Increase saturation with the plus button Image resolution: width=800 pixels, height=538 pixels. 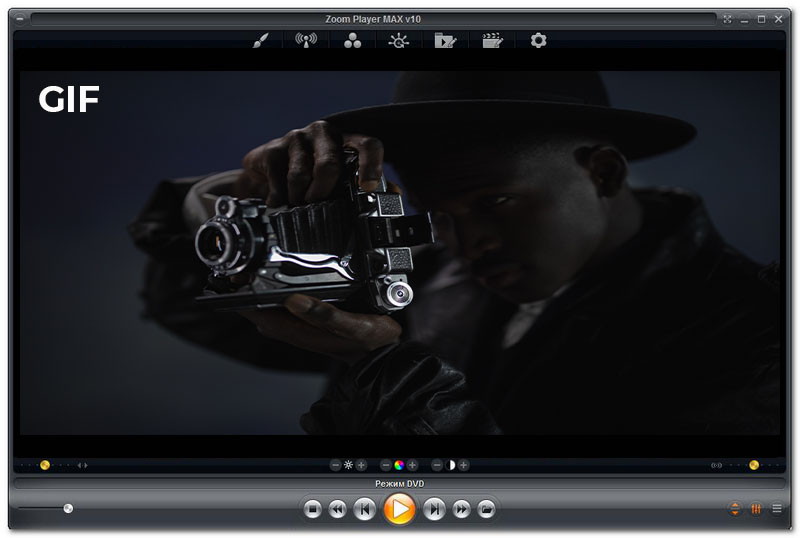coord(412,465)
